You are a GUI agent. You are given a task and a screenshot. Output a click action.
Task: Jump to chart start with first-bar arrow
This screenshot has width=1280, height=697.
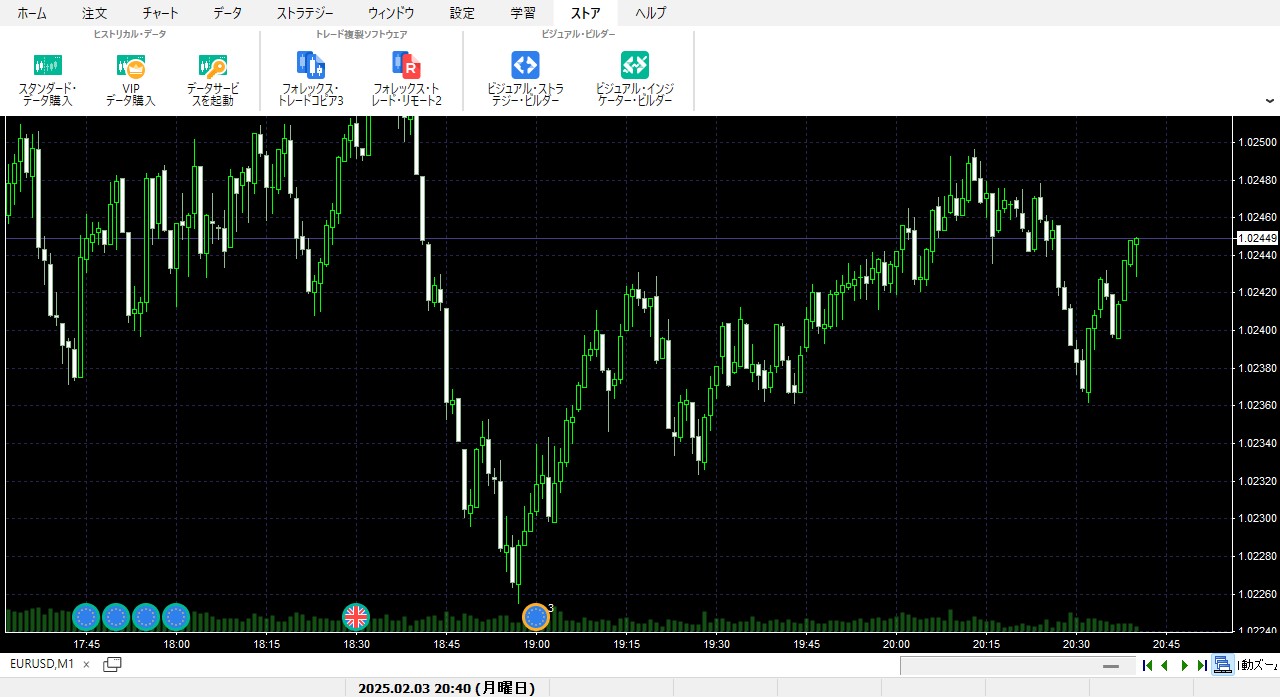click(x=1147, y=665)
